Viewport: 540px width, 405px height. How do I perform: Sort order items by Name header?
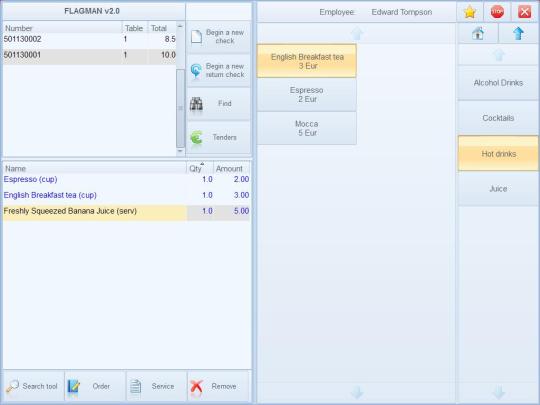[x=95, y=168]
